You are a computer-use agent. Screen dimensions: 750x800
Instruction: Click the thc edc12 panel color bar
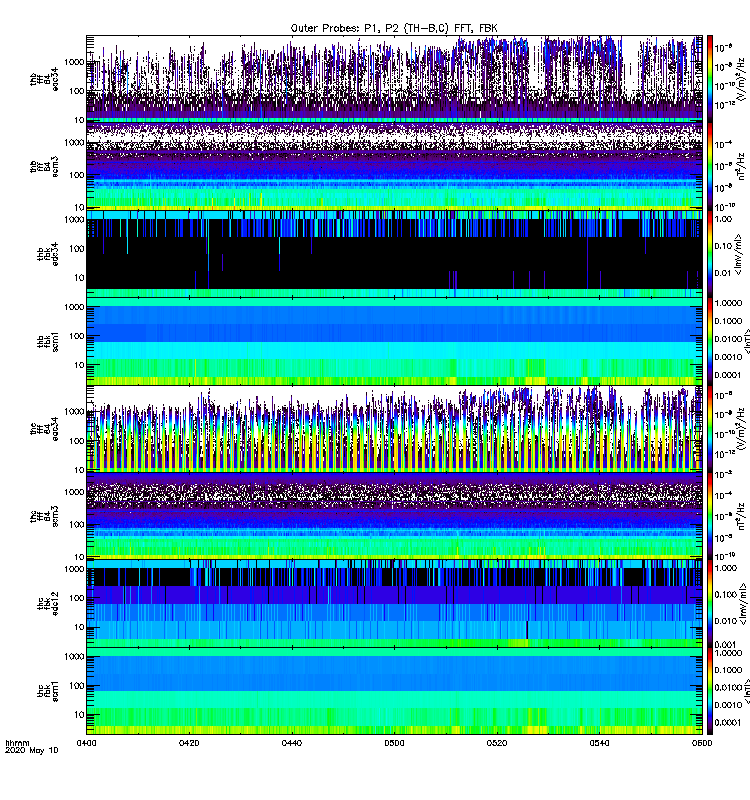point(710,604)
